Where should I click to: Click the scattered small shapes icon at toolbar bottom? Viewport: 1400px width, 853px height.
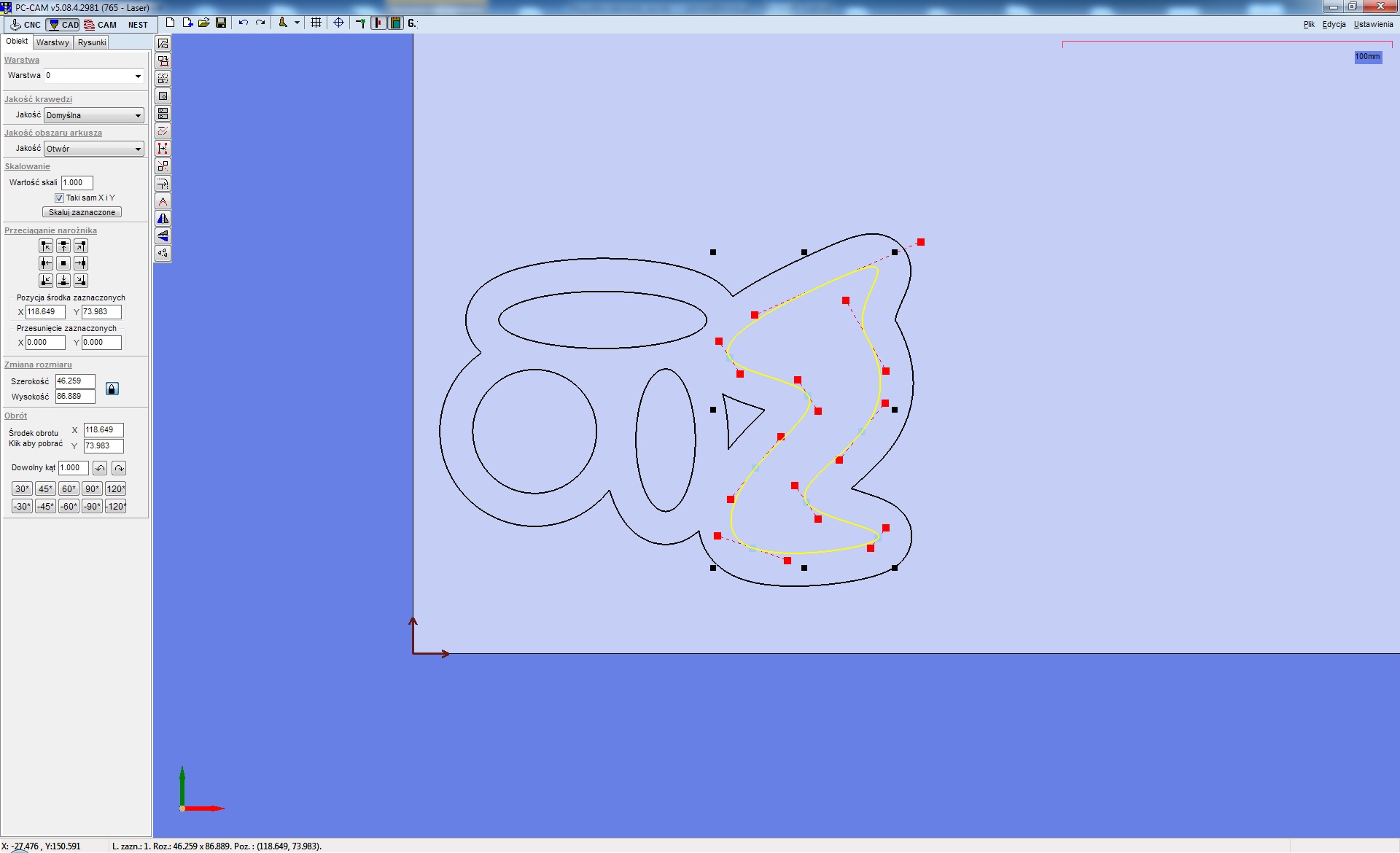pos(163,254)
